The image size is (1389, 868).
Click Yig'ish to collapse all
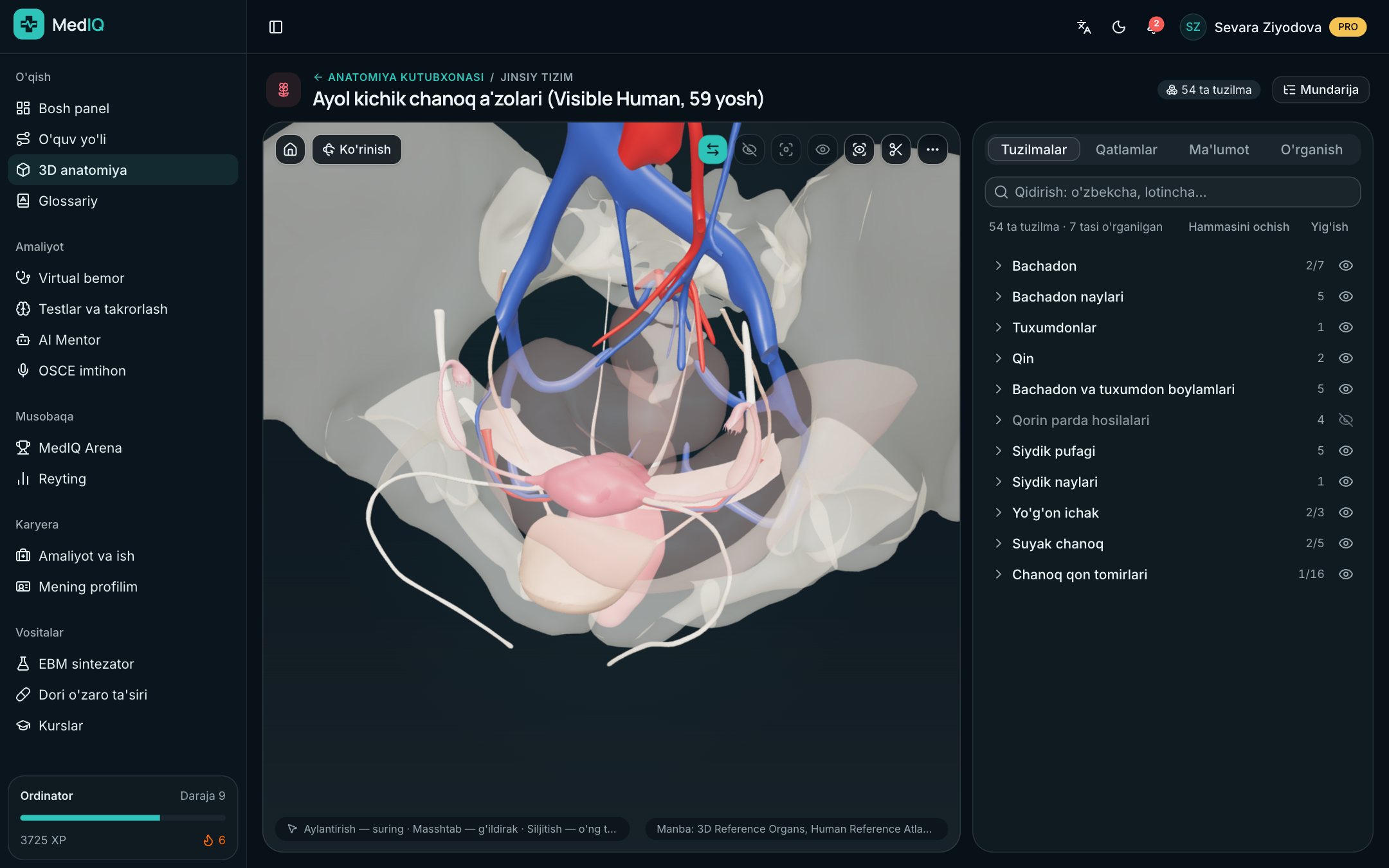click(x=1329, y=227)
